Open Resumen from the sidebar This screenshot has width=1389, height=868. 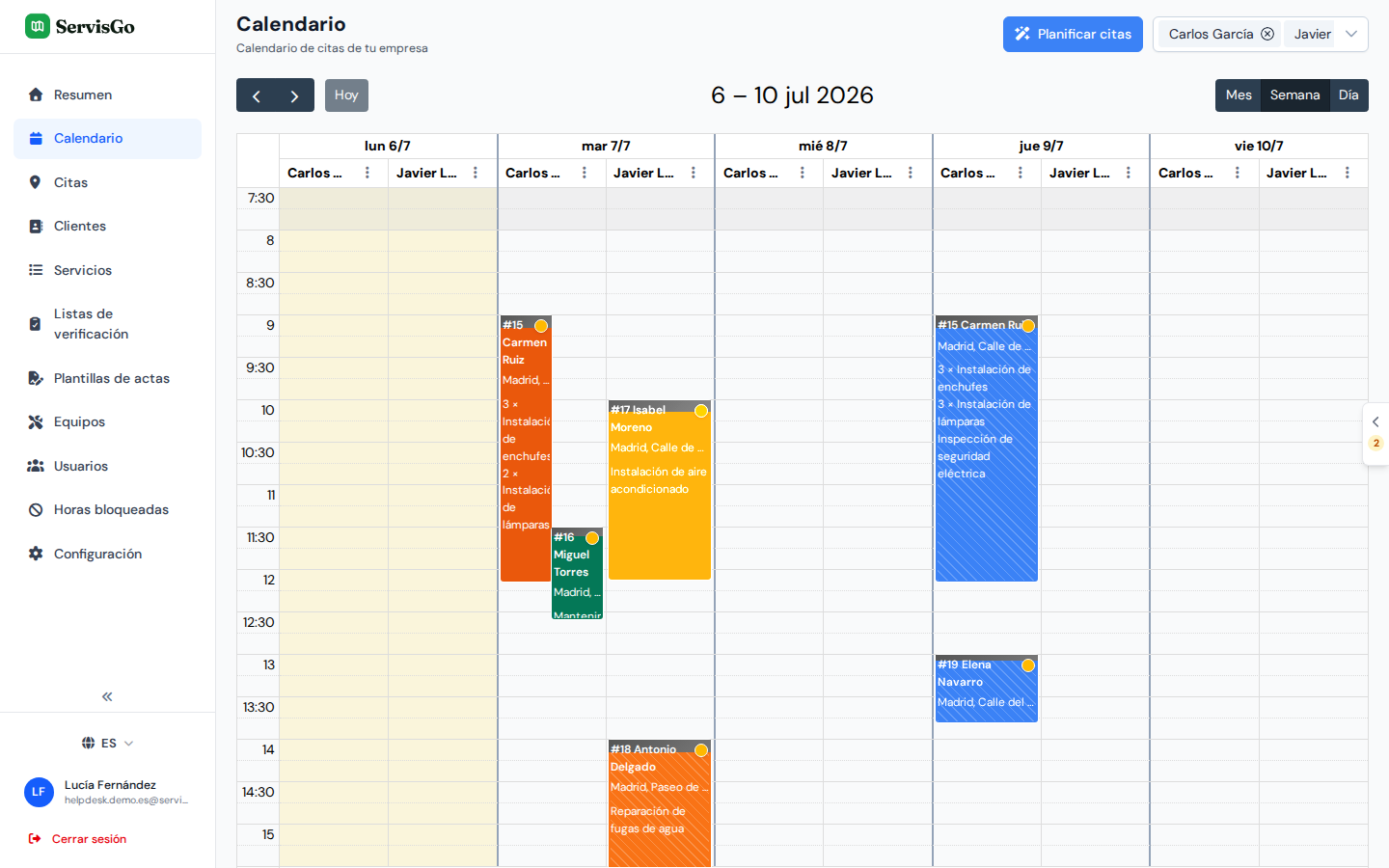(107, 95)
